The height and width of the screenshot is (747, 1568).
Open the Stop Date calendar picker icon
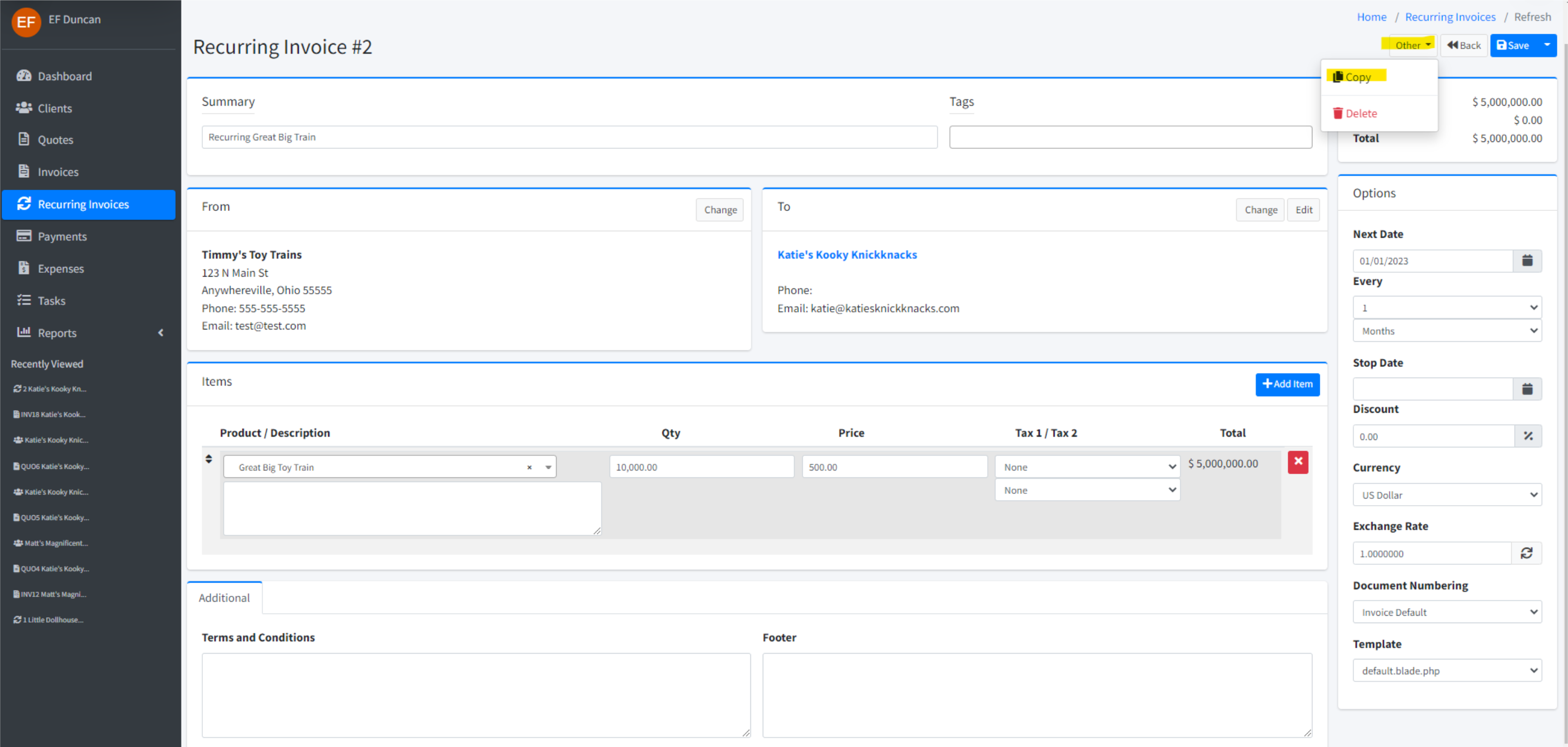click(1526, 389)
